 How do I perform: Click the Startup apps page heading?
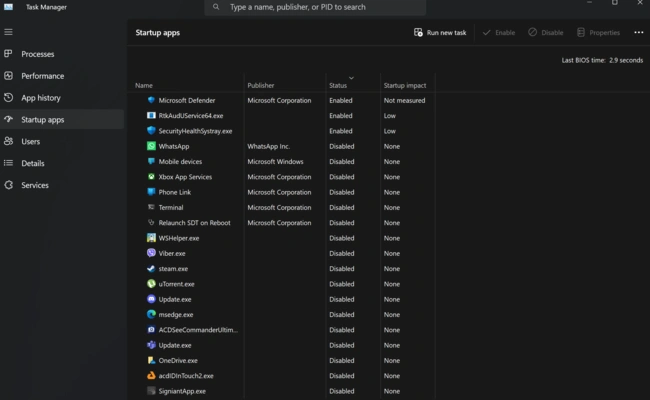coord(158,32)
